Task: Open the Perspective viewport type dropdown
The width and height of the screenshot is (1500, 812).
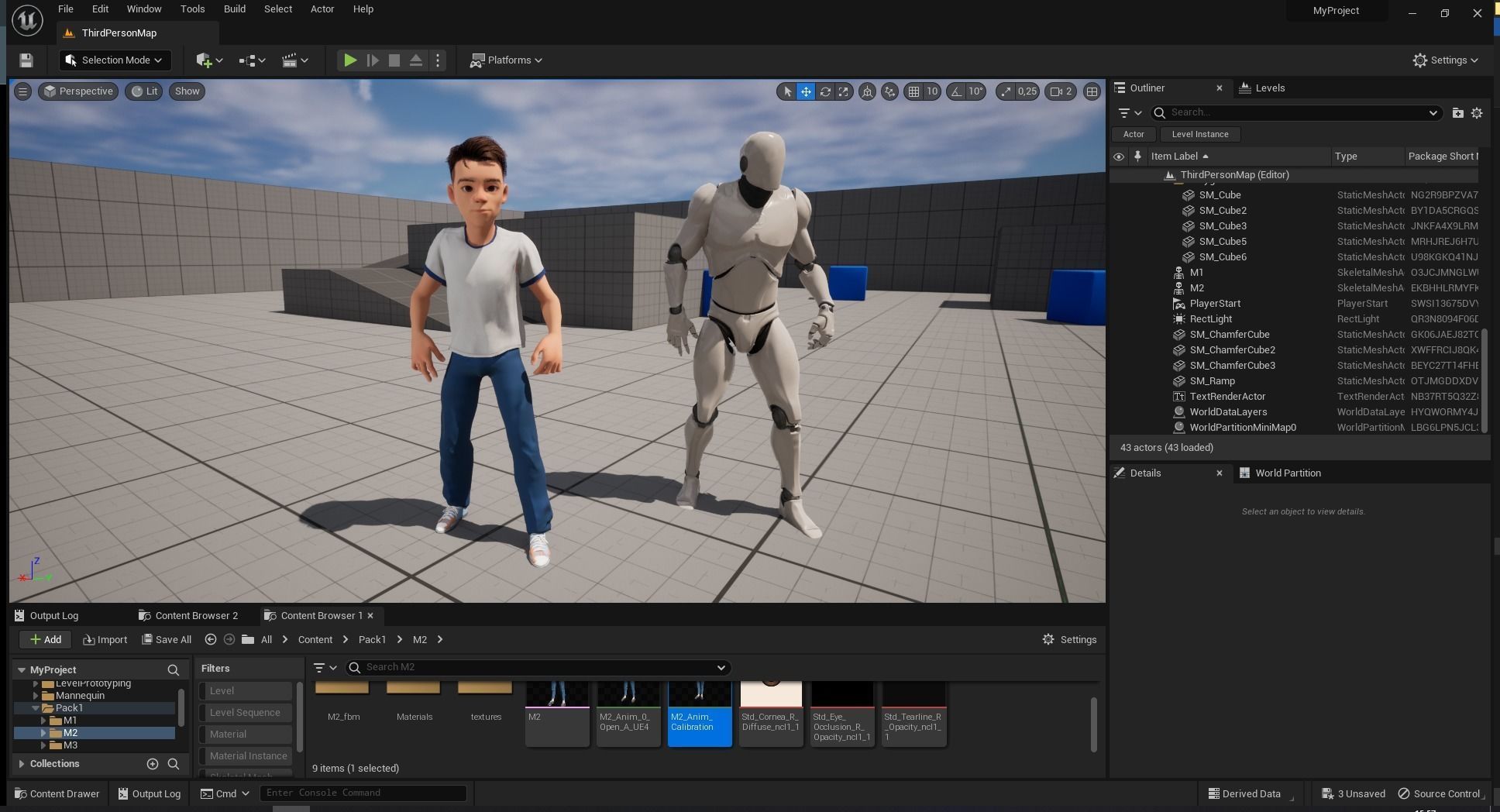Action: (78, 91)
